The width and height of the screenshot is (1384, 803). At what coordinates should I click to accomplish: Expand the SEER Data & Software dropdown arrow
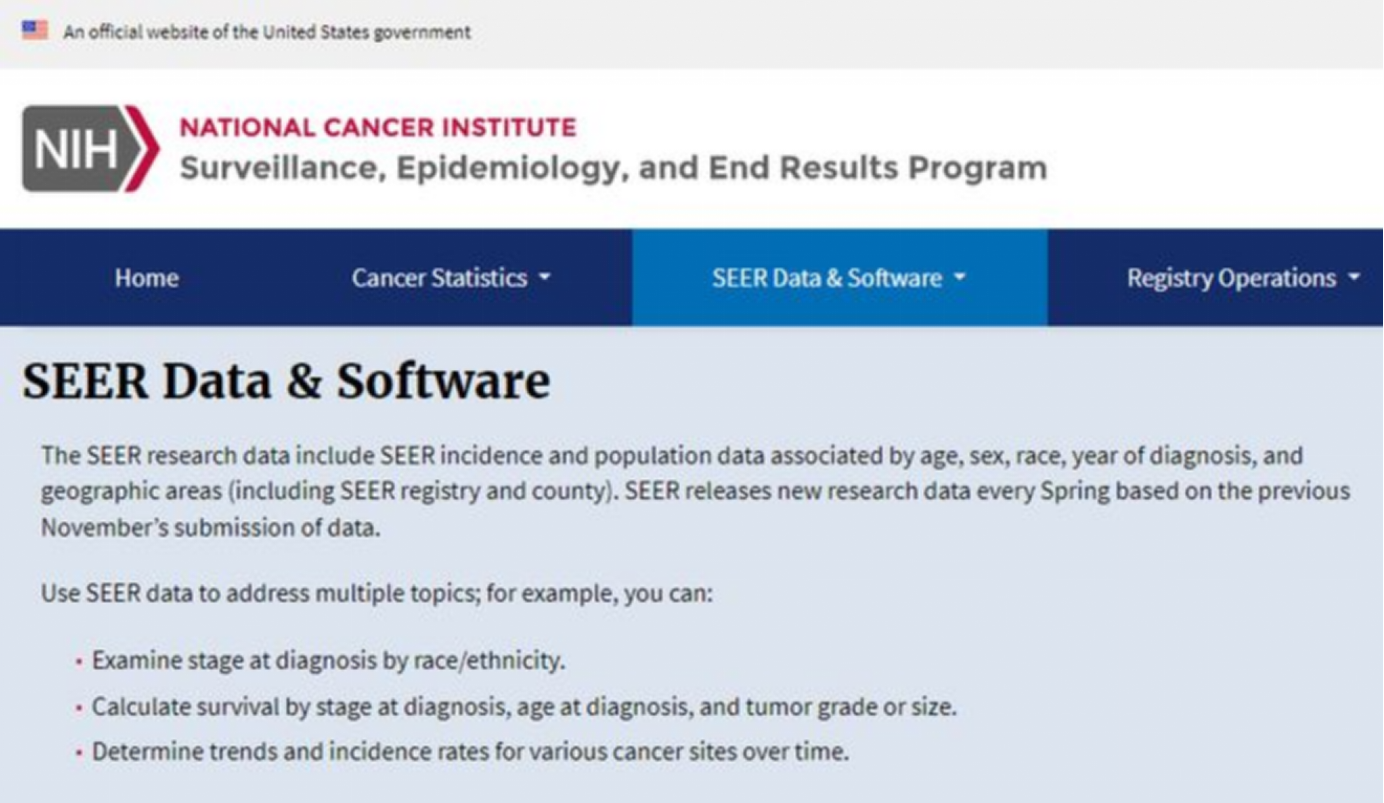pos(960,278)
